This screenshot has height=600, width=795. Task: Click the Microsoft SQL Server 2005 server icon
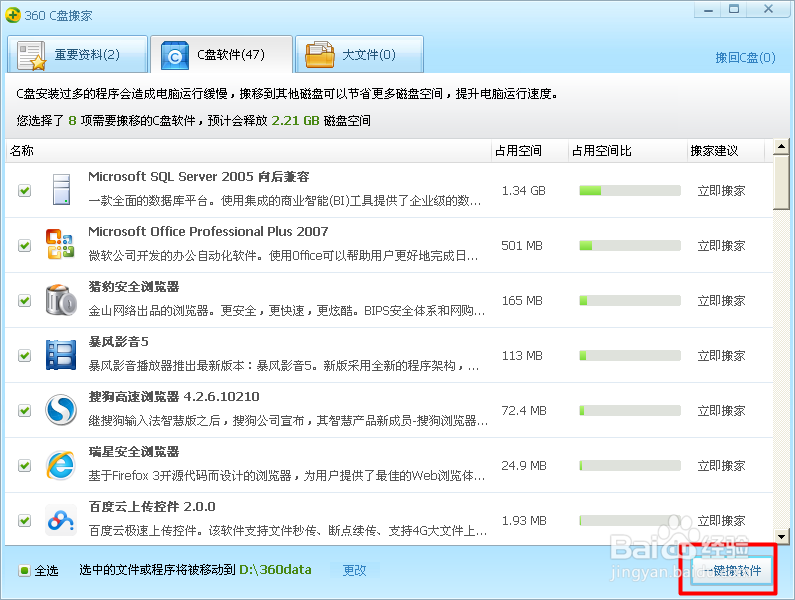click(61, 190)
